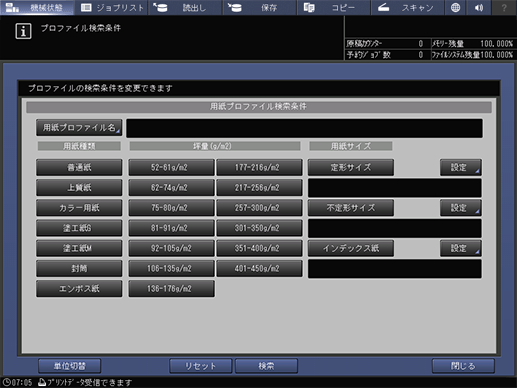The width and height of the screenshot is (517, 388).
Task: Choose weight 177-216g/m2
Action: 259,167
